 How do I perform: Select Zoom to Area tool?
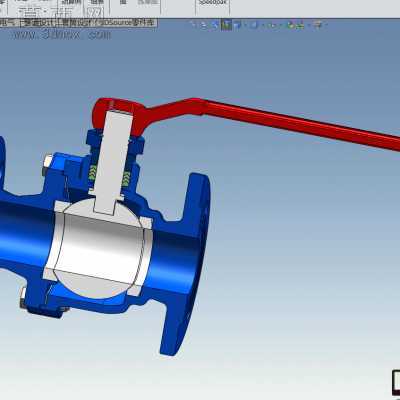click(204, 25)
